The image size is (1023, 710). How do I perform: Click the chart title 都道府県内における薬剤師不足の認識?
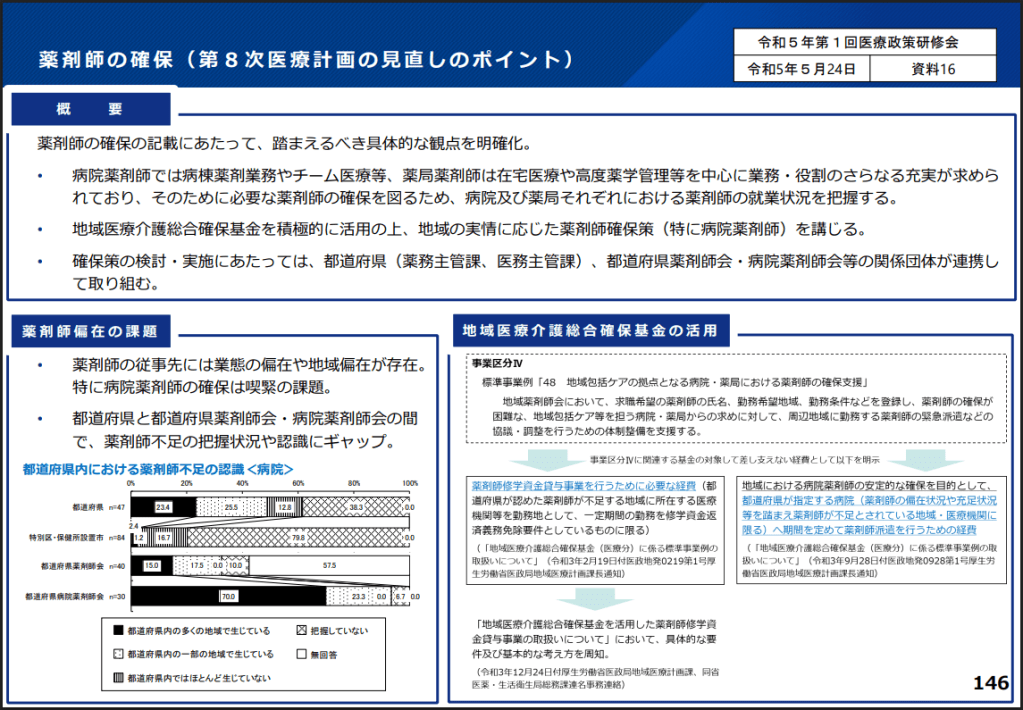coord(158,469)
